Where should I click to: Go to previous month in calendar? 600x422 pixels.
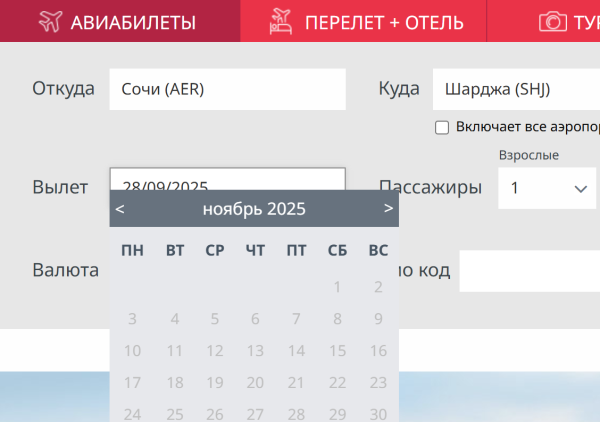point(120,209)
